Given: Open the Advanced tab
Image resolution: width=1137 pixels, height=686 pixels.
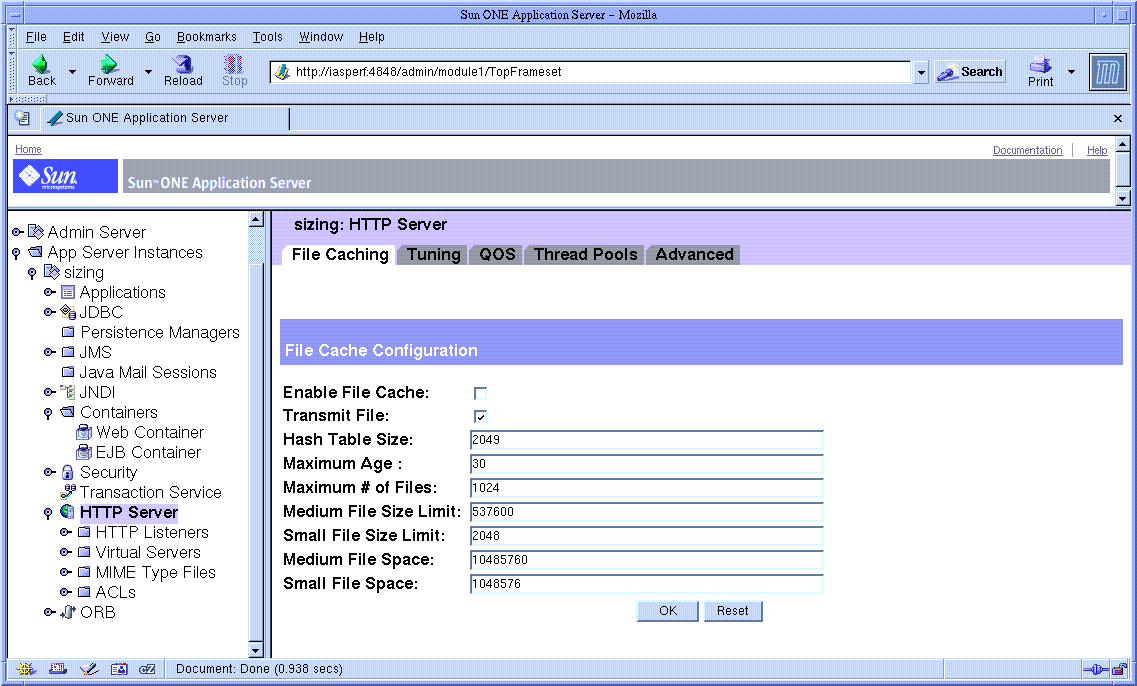Looking at the screenshot, I should click(694, 255).
